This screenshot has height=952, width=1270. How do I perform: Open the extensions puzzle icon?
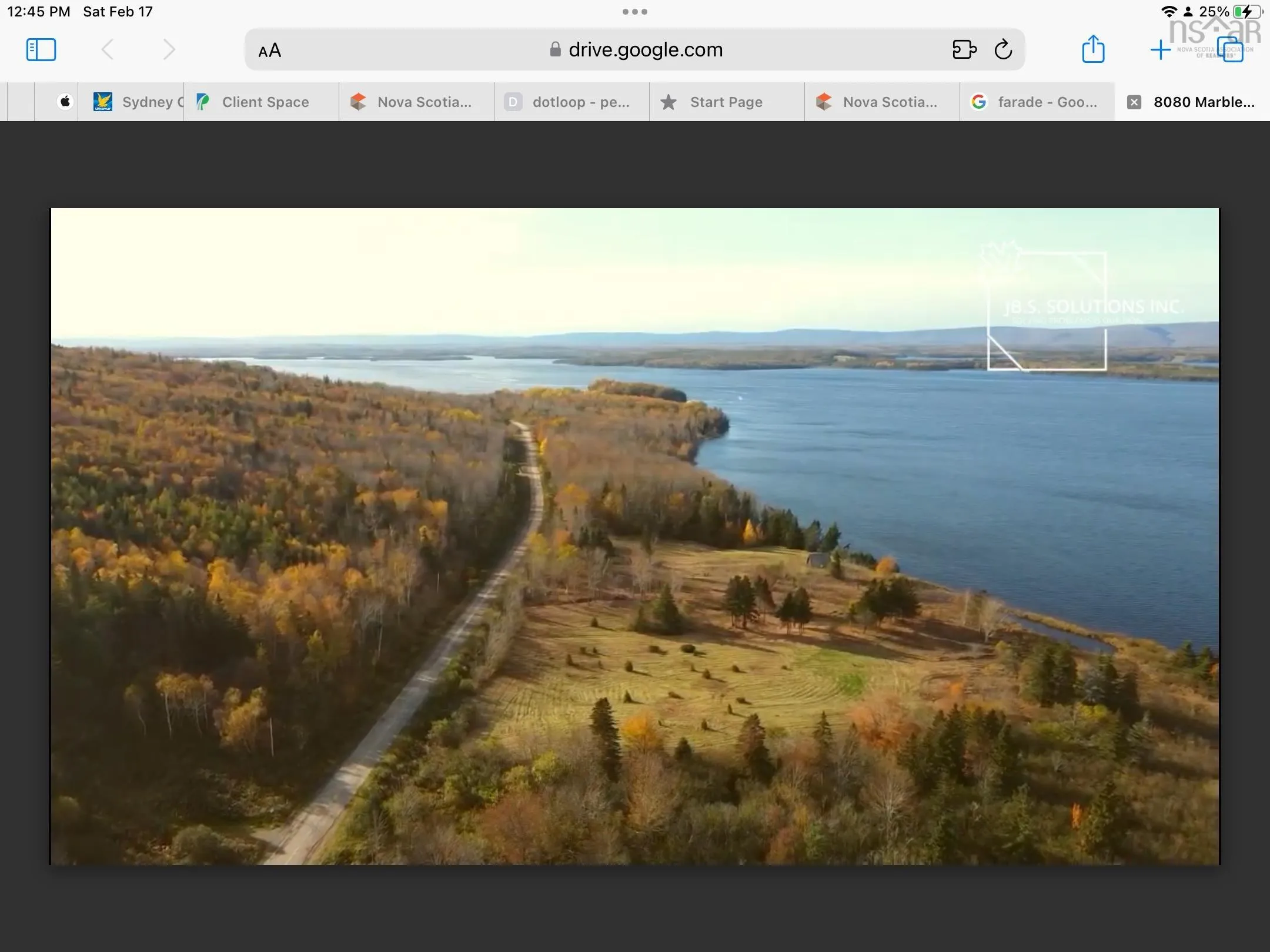click(964, 49)
